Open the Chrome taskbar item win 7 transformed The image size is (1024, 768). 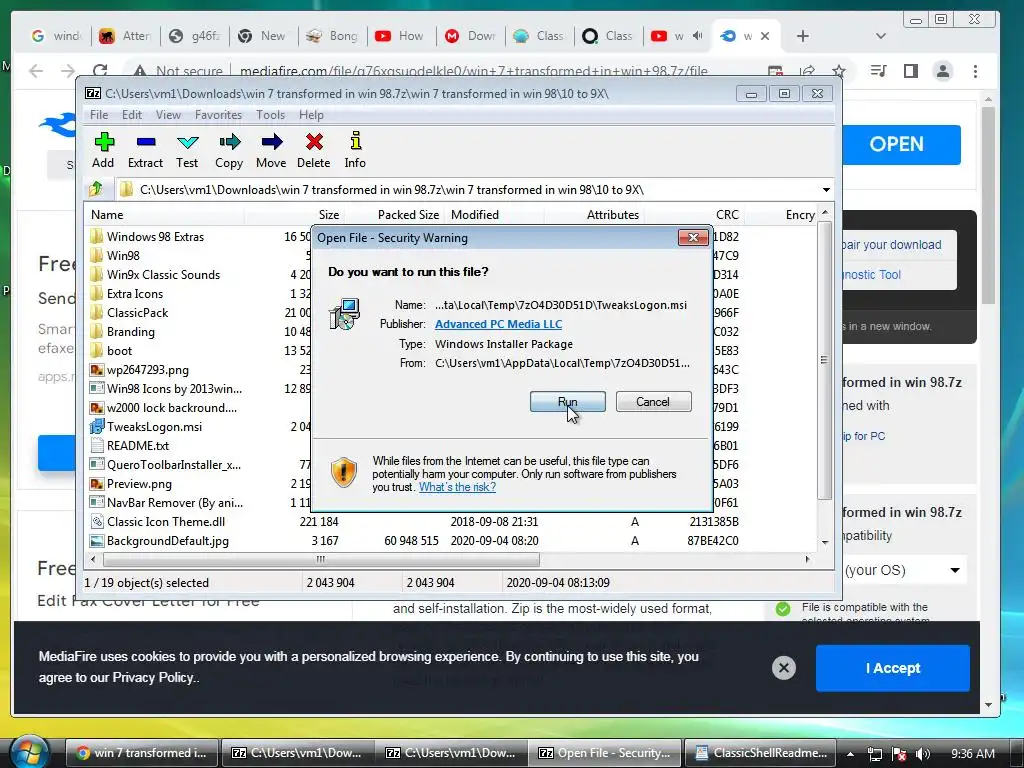pyautogui.click(x=142, y=752)
